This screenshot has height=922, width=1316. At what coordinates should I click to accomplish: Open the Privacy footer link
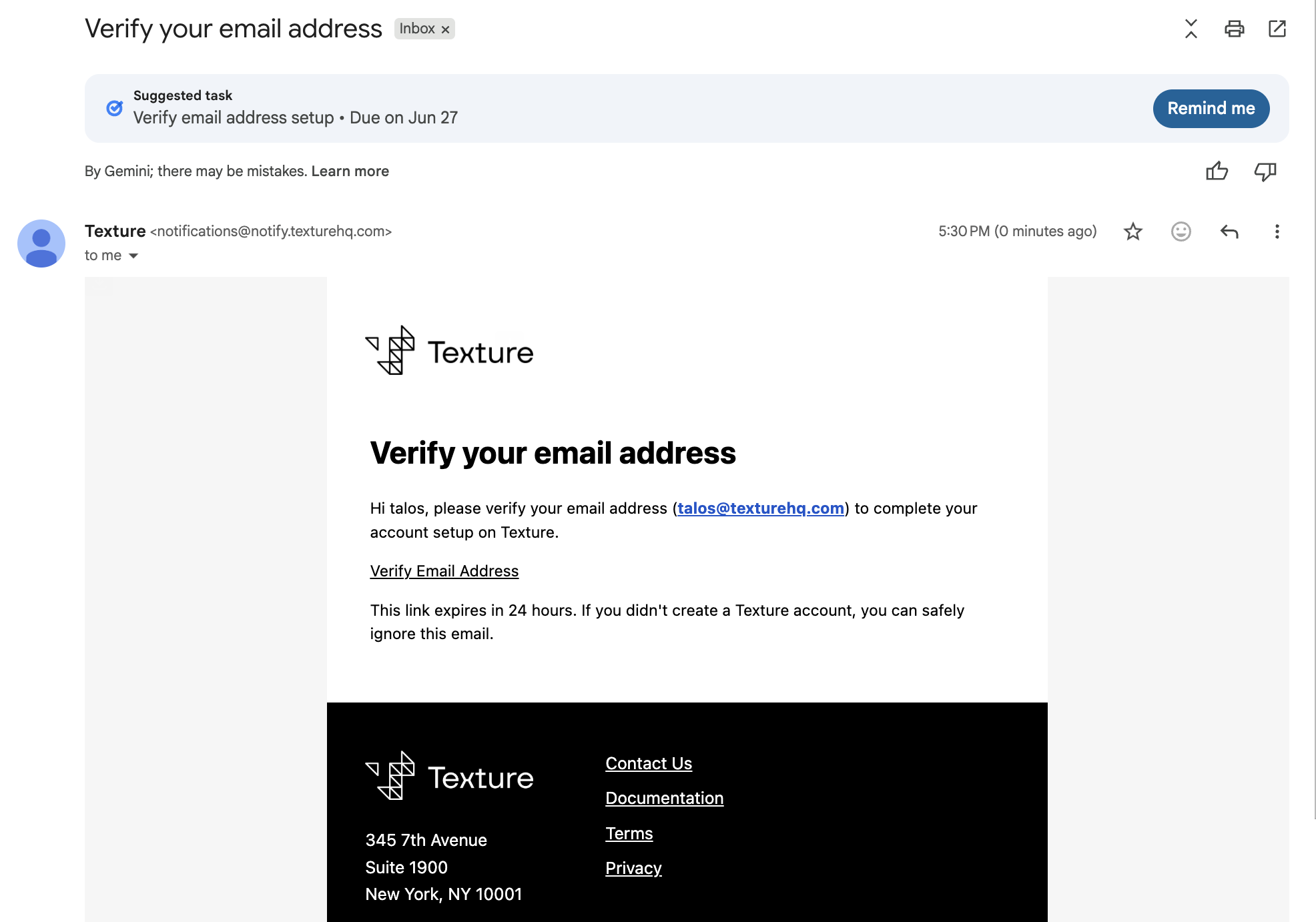click(x=633, y=868)
